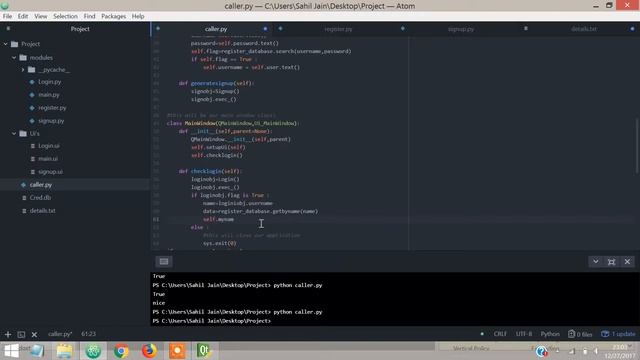Click the linter status dot in status bar
Viewport: 640px width, 360px height.
click(x=482, y=334)
